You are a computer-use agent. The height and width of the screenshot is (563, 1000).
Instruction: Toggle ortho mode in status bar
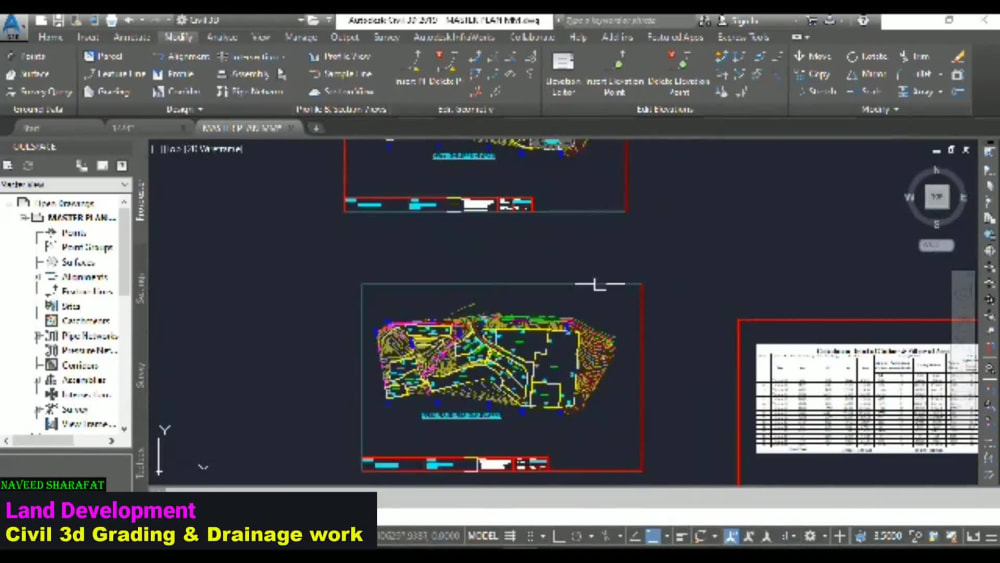(558, 536)
